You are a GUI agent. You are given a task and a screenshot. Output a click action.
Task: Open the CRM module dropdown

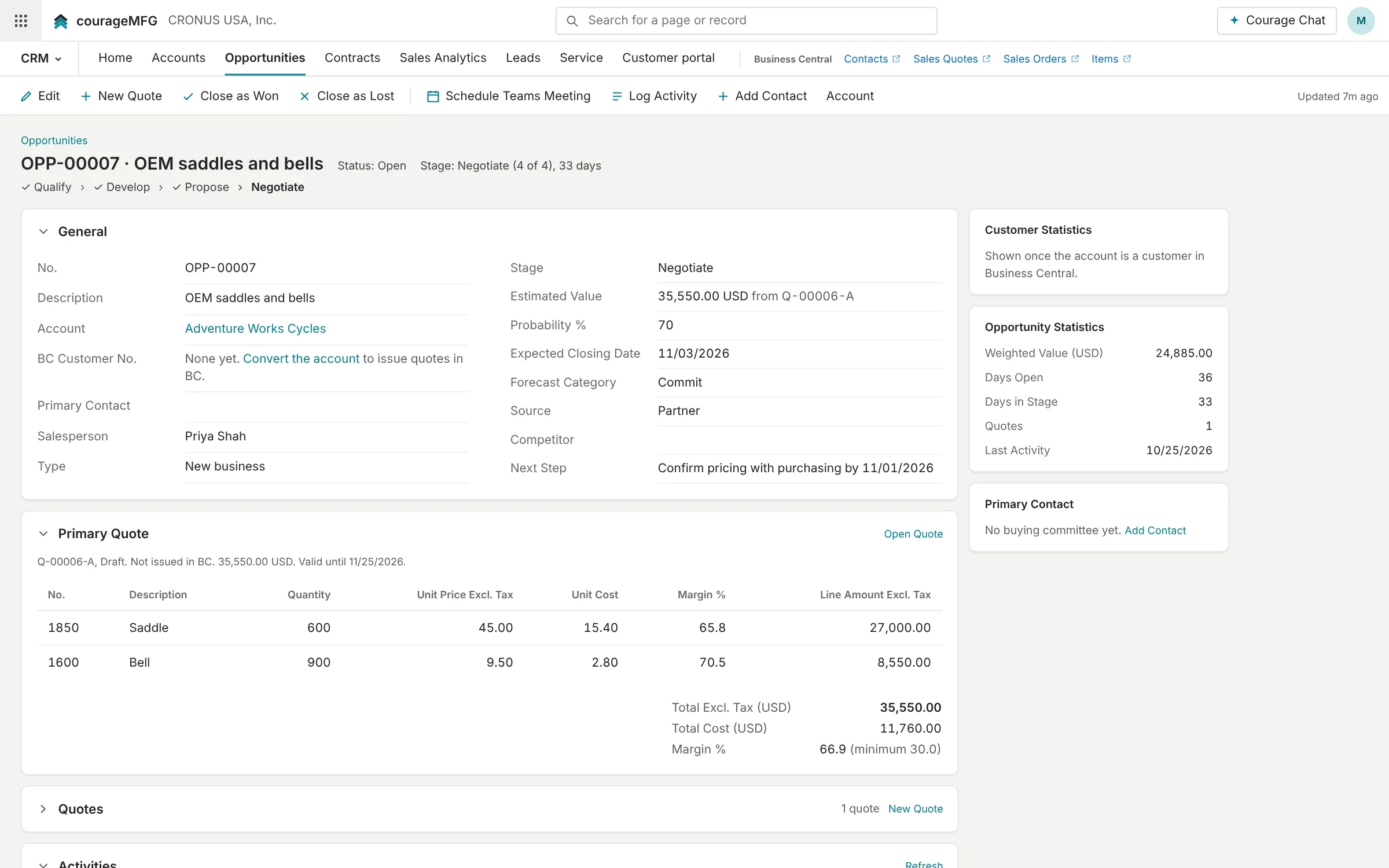pyautogui.click(x=41, y=58)
